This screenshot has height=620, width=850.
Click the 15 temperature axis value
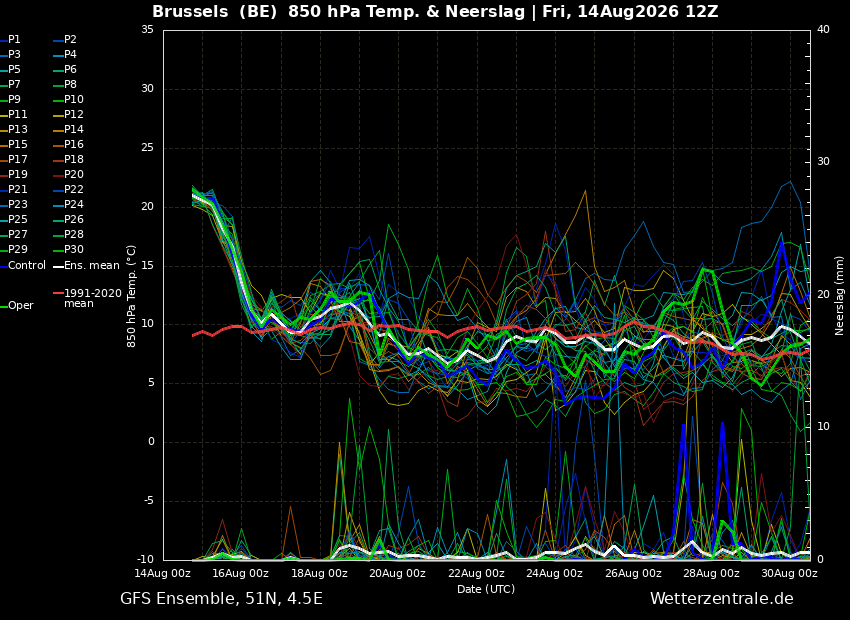tap(147, 266)
